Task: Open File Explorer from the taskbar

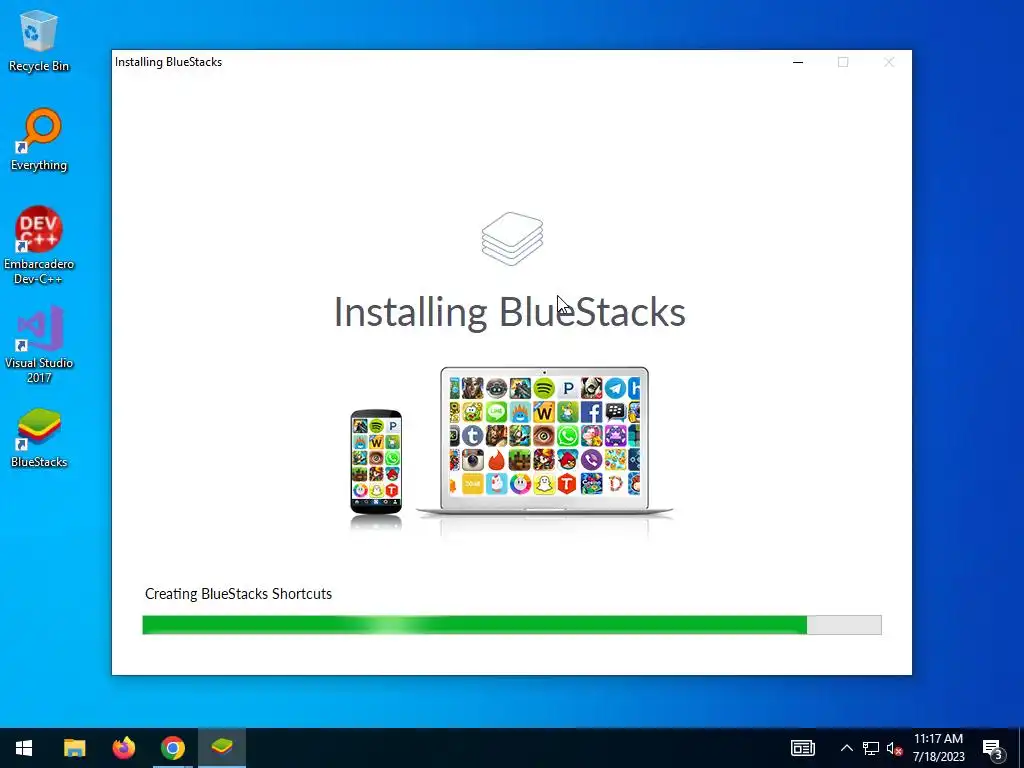Action: click(74, 748)
